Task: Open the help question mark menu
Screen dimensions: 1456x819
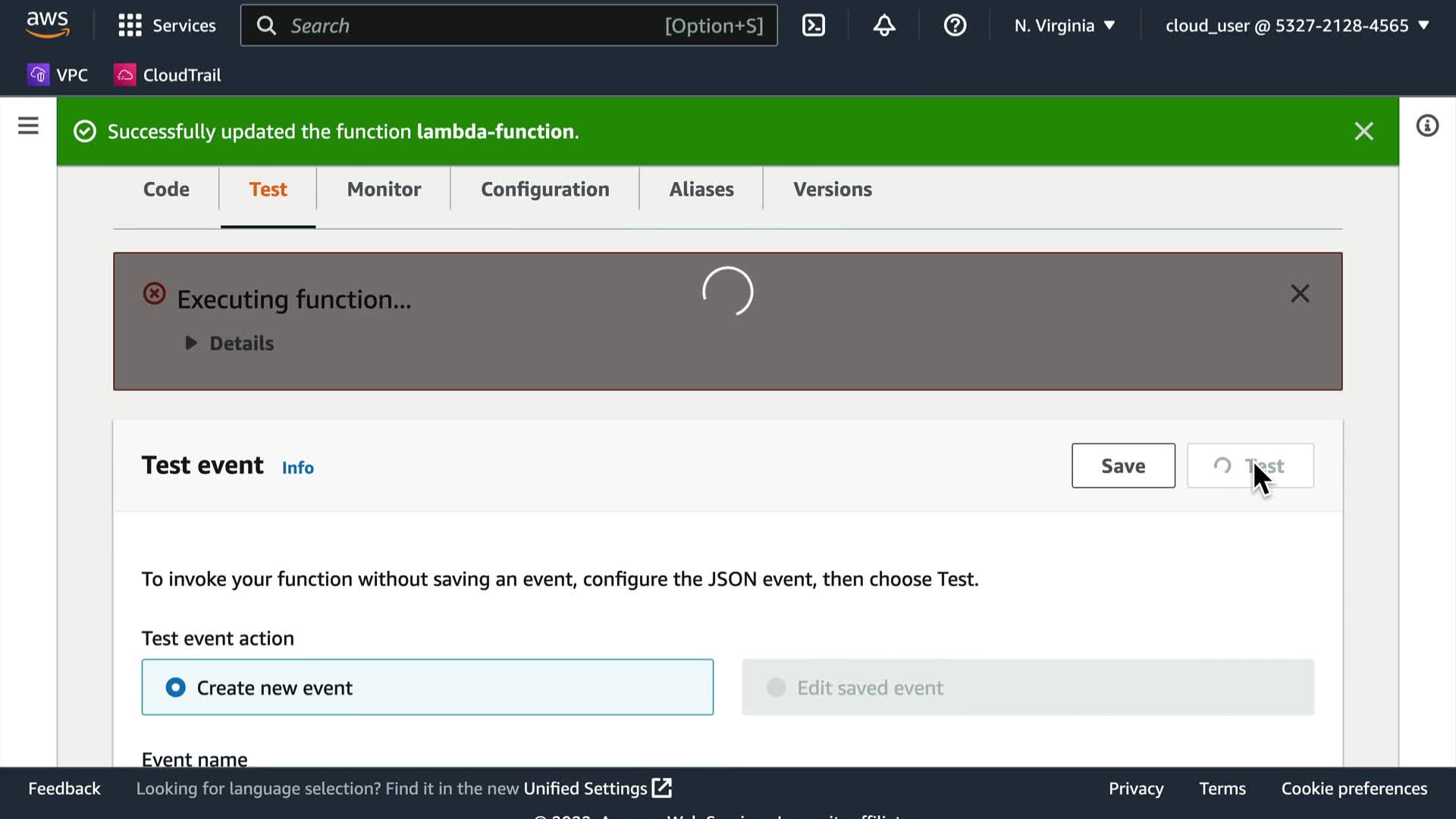Action: [955, 26]
